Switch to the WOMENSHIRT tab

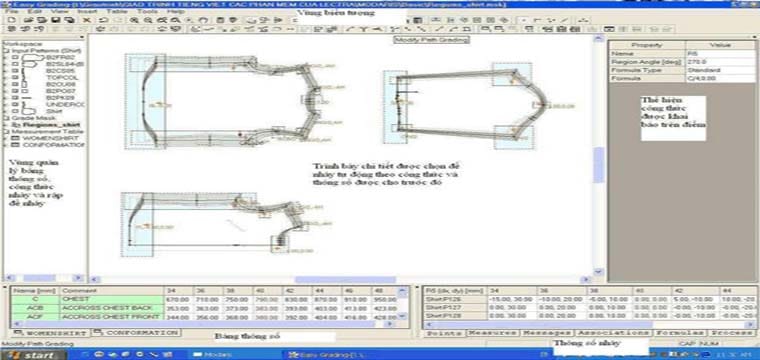pyautogui.click(x=50, y=333)
